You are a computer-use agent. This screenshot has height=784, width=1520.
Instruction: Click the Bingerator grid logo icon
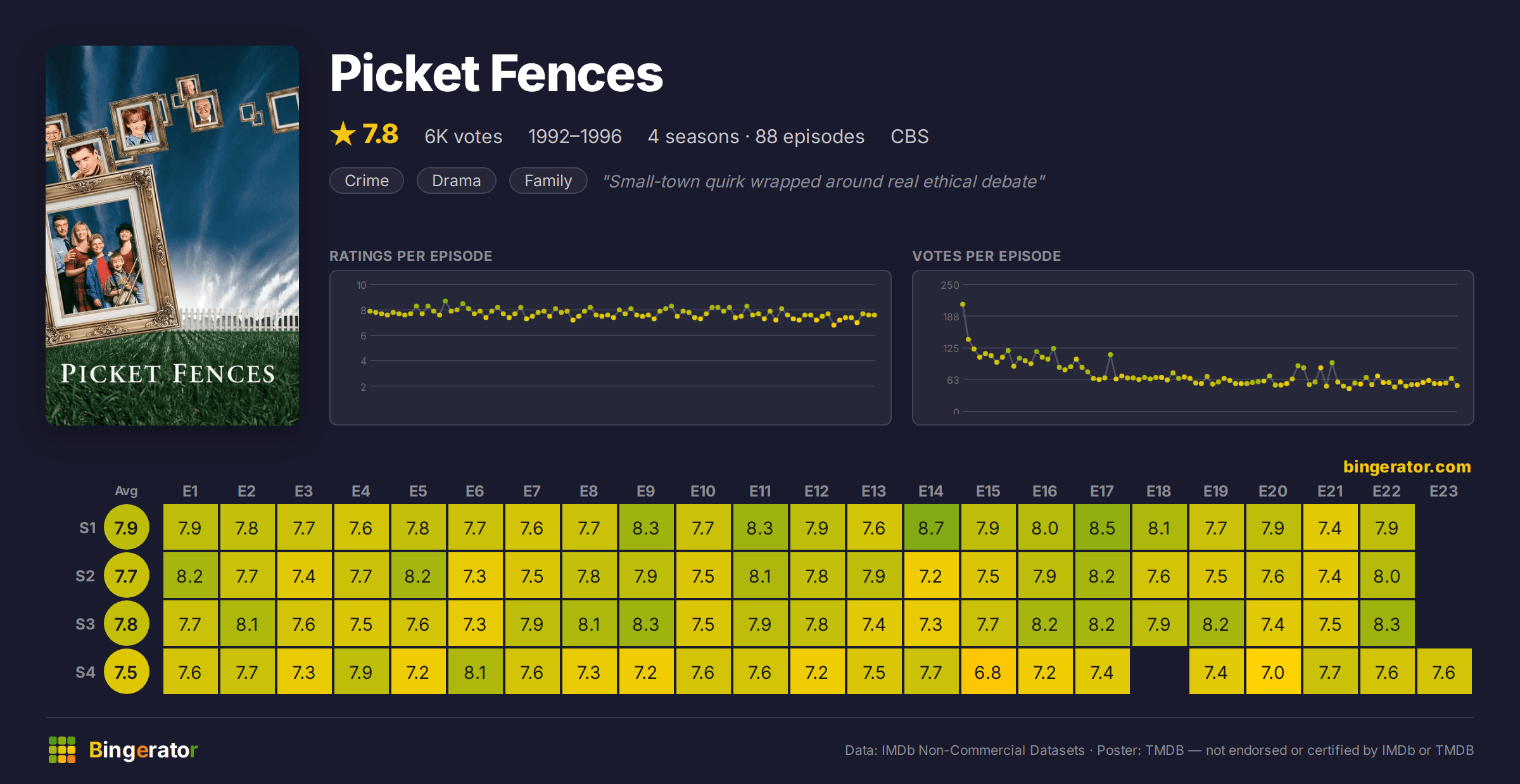click(62, 750)
